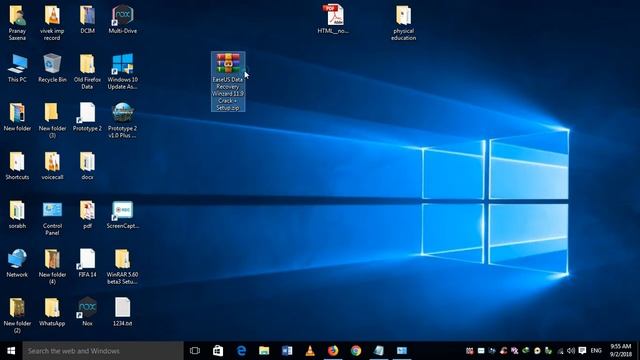This screenshot has width=640, height=360.
Task: Switch to Firefox in the taskbar
Action: (333, 351)
